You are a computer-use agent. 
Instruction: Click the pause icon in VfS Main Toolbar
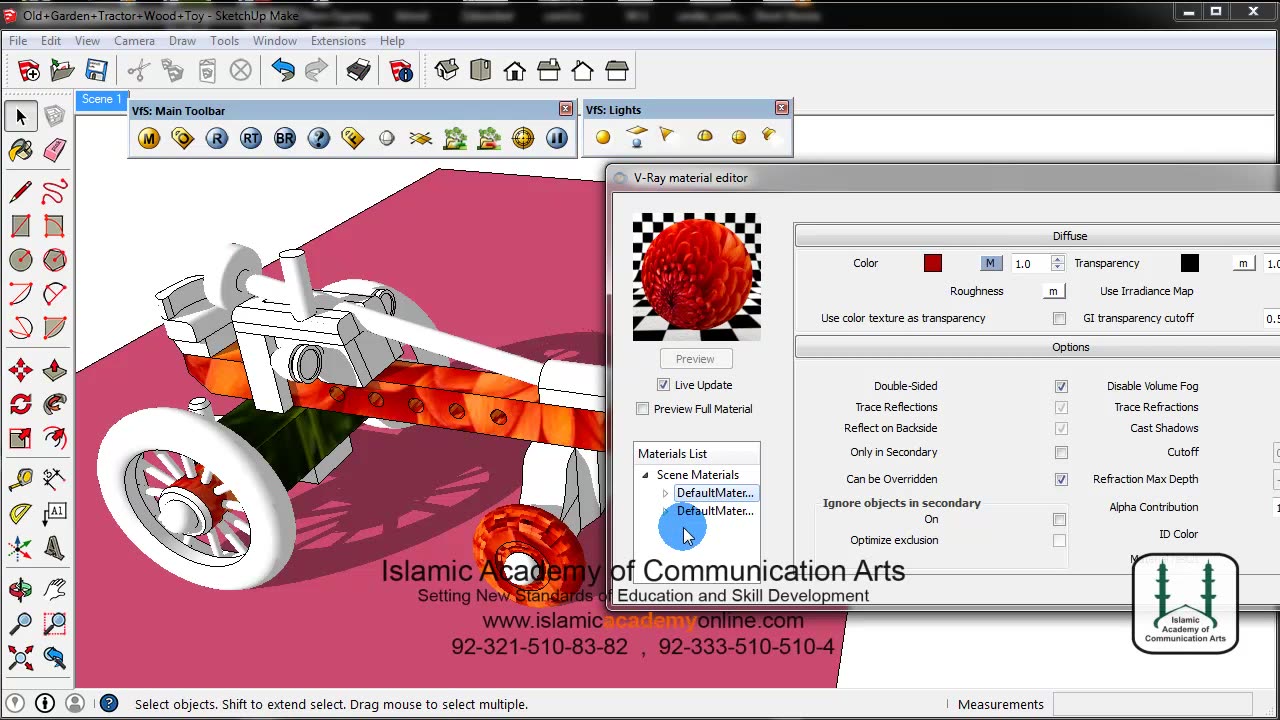557,139
